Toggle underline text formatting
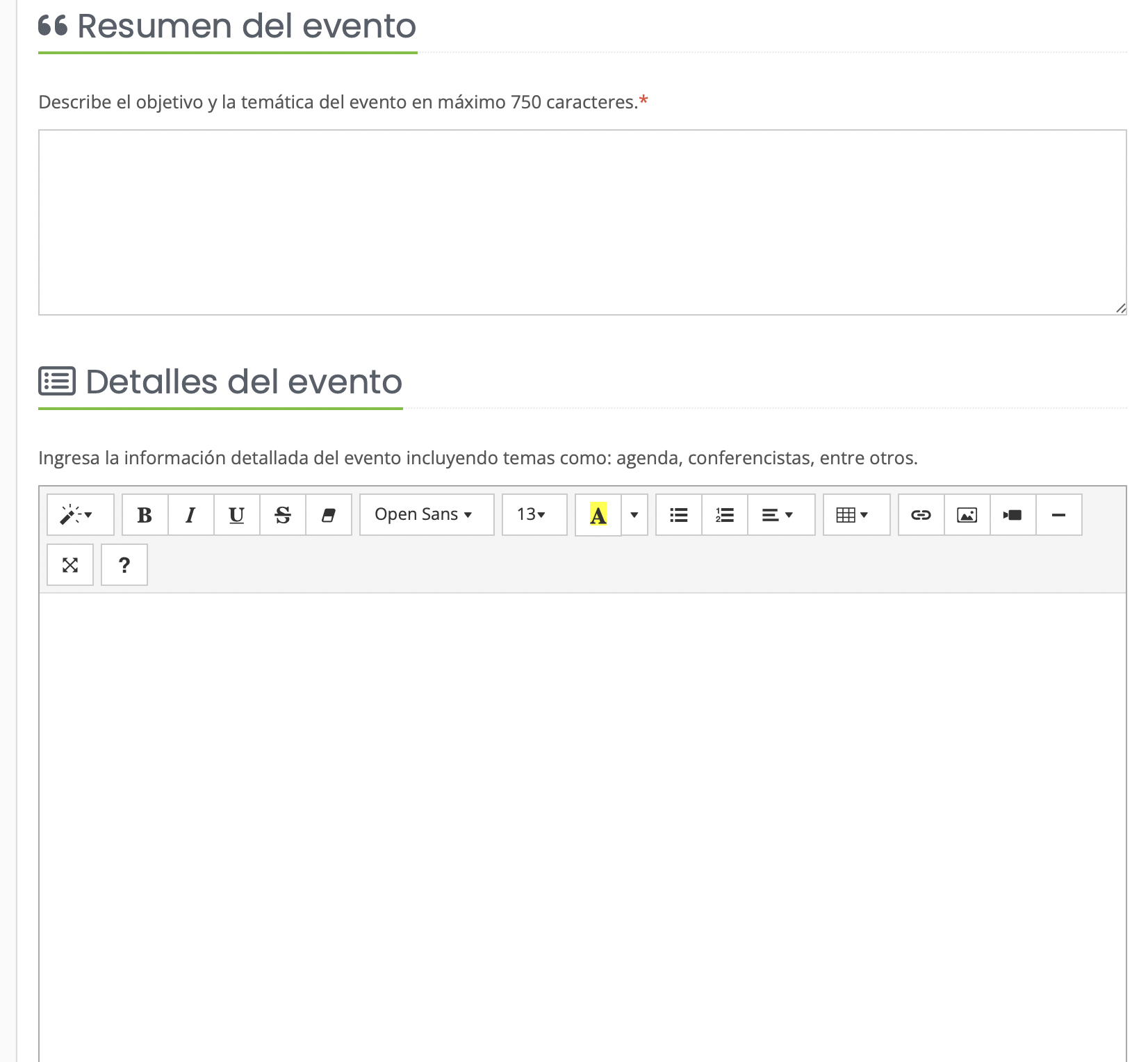Viewport: 1148px width, 1062px height. pyautogui.click(x=236, y=515)
